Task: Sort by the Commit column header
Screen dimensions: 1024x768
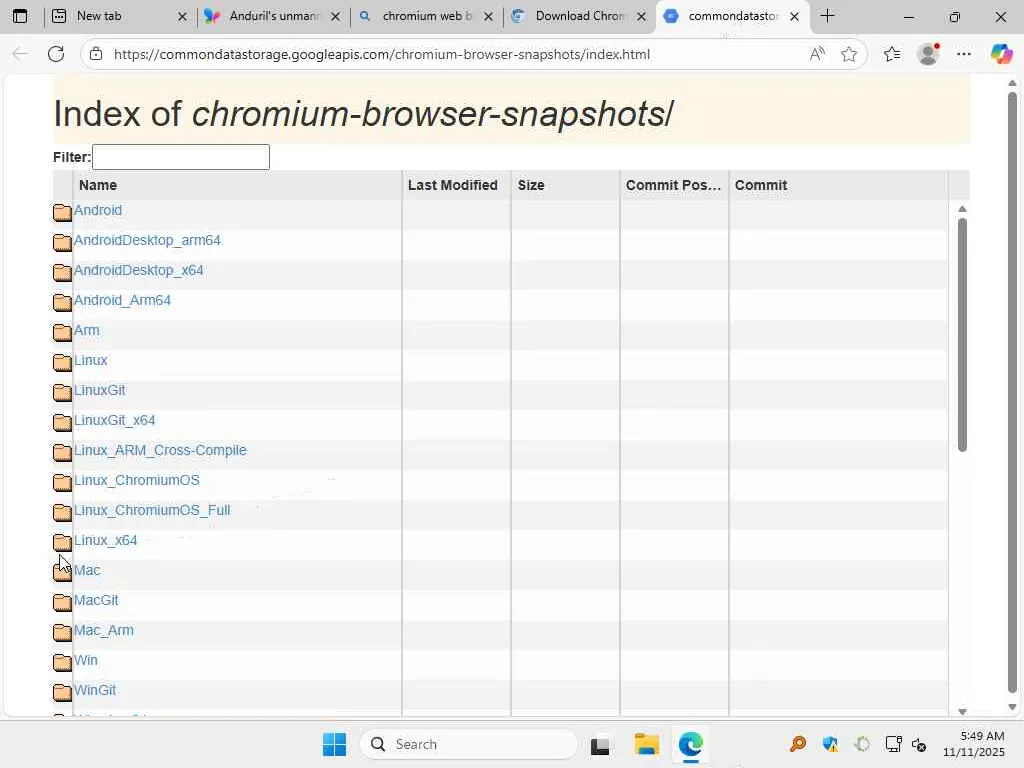Action: pyautogui.click(x=839, y=185)
